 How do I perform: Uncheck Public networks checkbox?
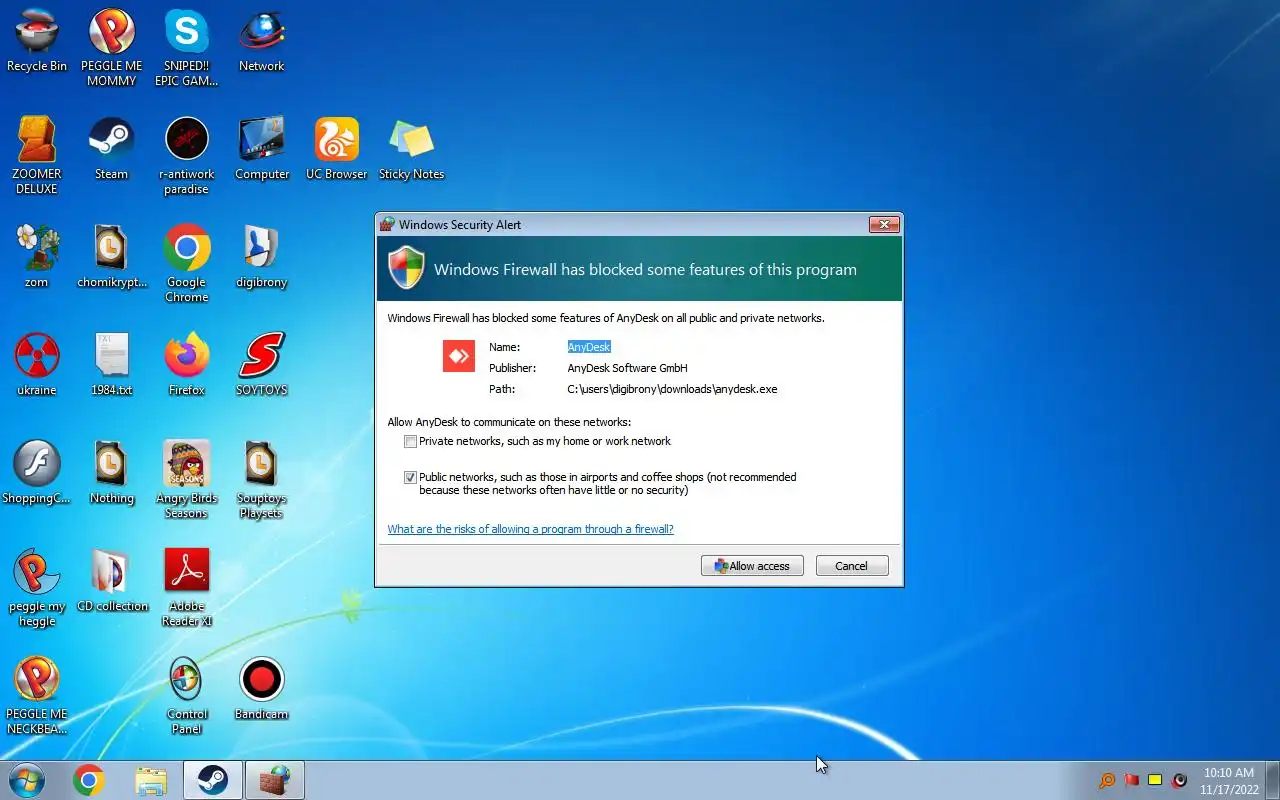coord(410,477)
